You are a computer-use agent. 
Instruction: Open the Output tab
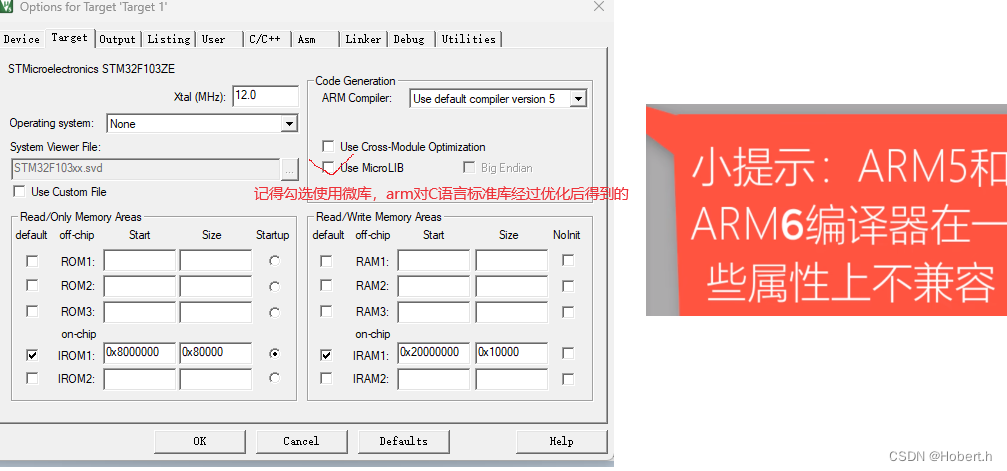coord(118,39)
